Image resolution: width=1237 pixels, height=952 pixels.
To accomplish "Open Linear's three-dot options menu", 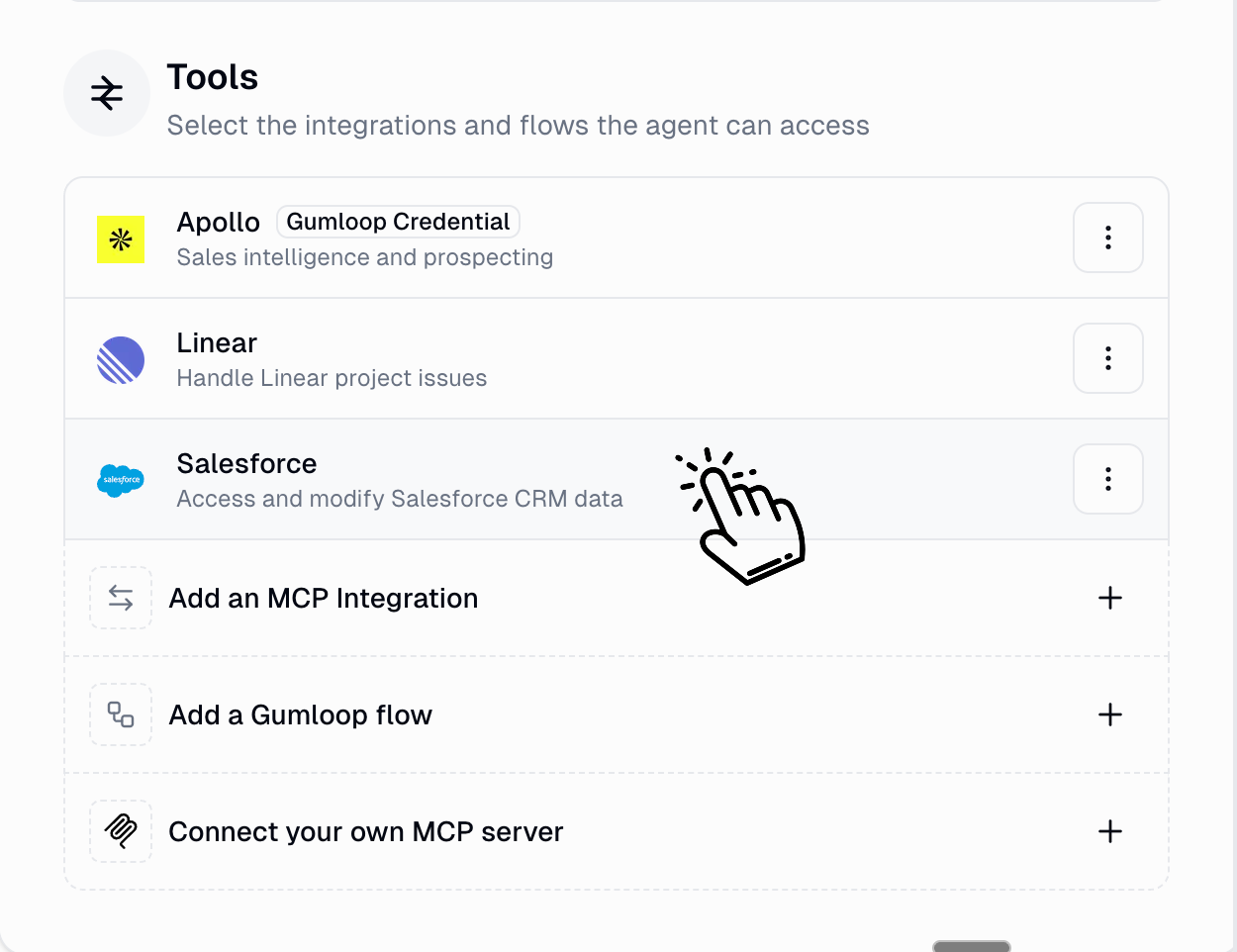I will tap(1107, 358).
